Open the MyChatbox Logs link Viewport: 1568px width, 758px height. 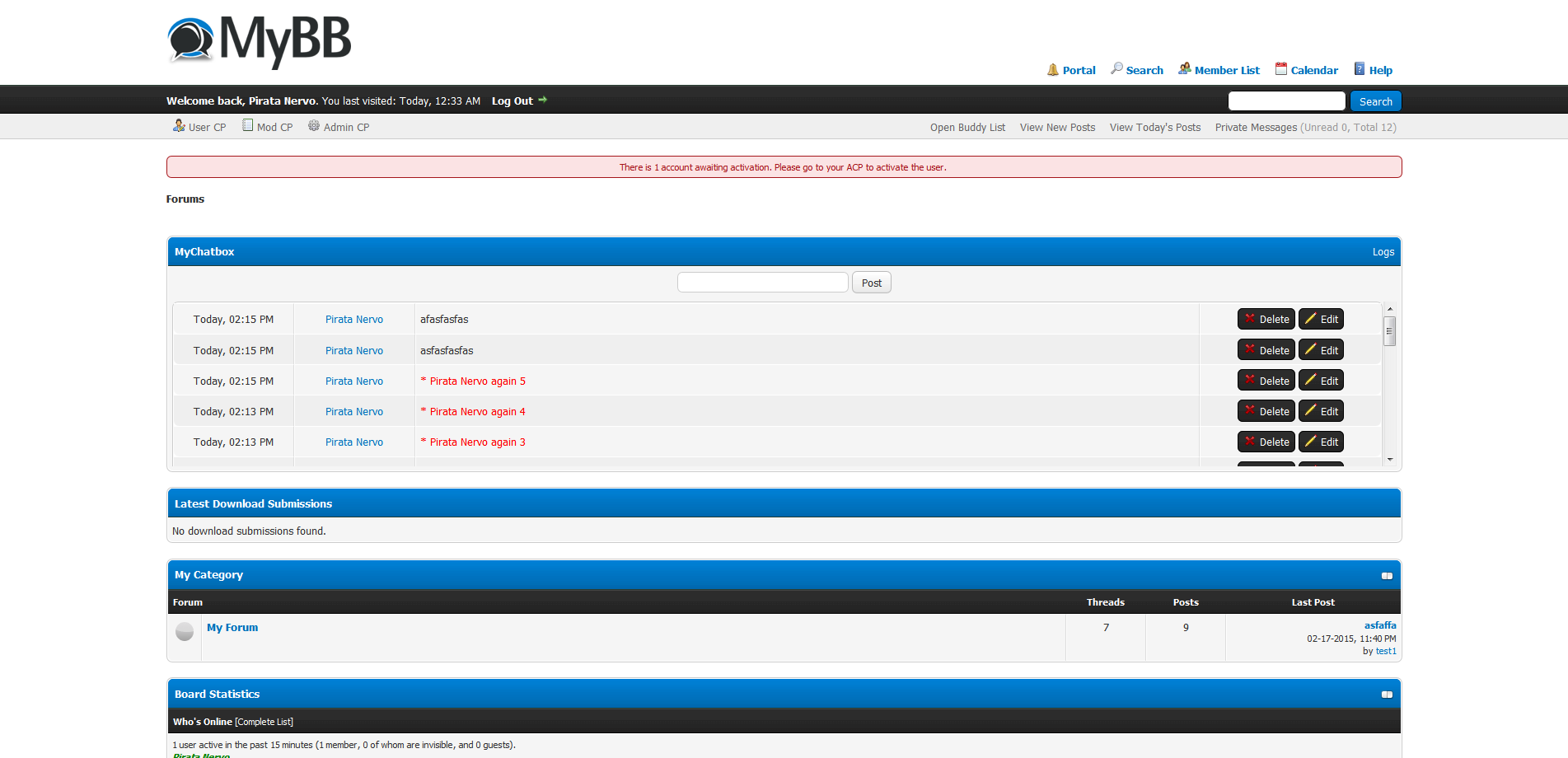1383,252
